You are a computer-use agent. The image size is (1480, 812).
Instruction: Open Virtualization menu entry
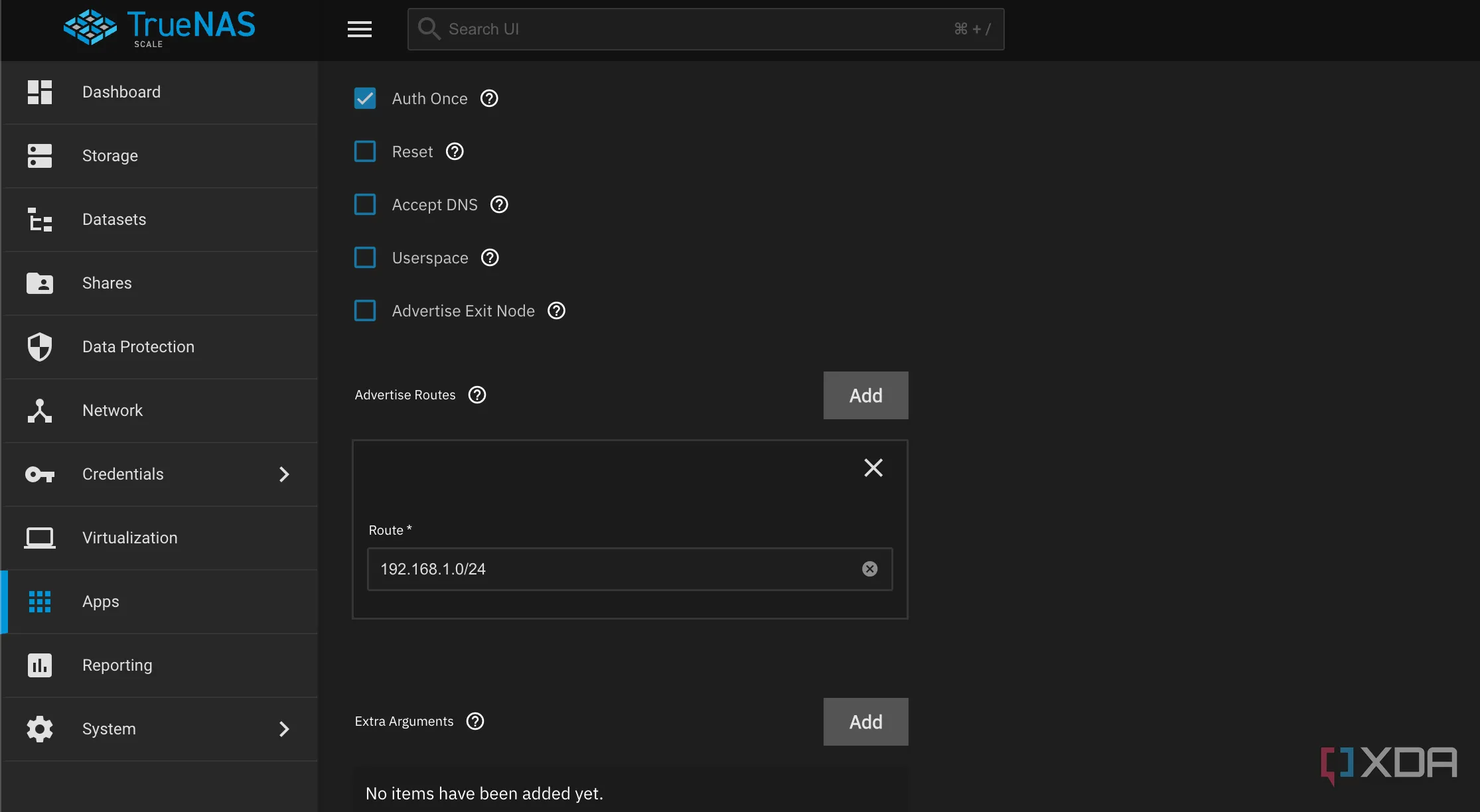[159, 538]
